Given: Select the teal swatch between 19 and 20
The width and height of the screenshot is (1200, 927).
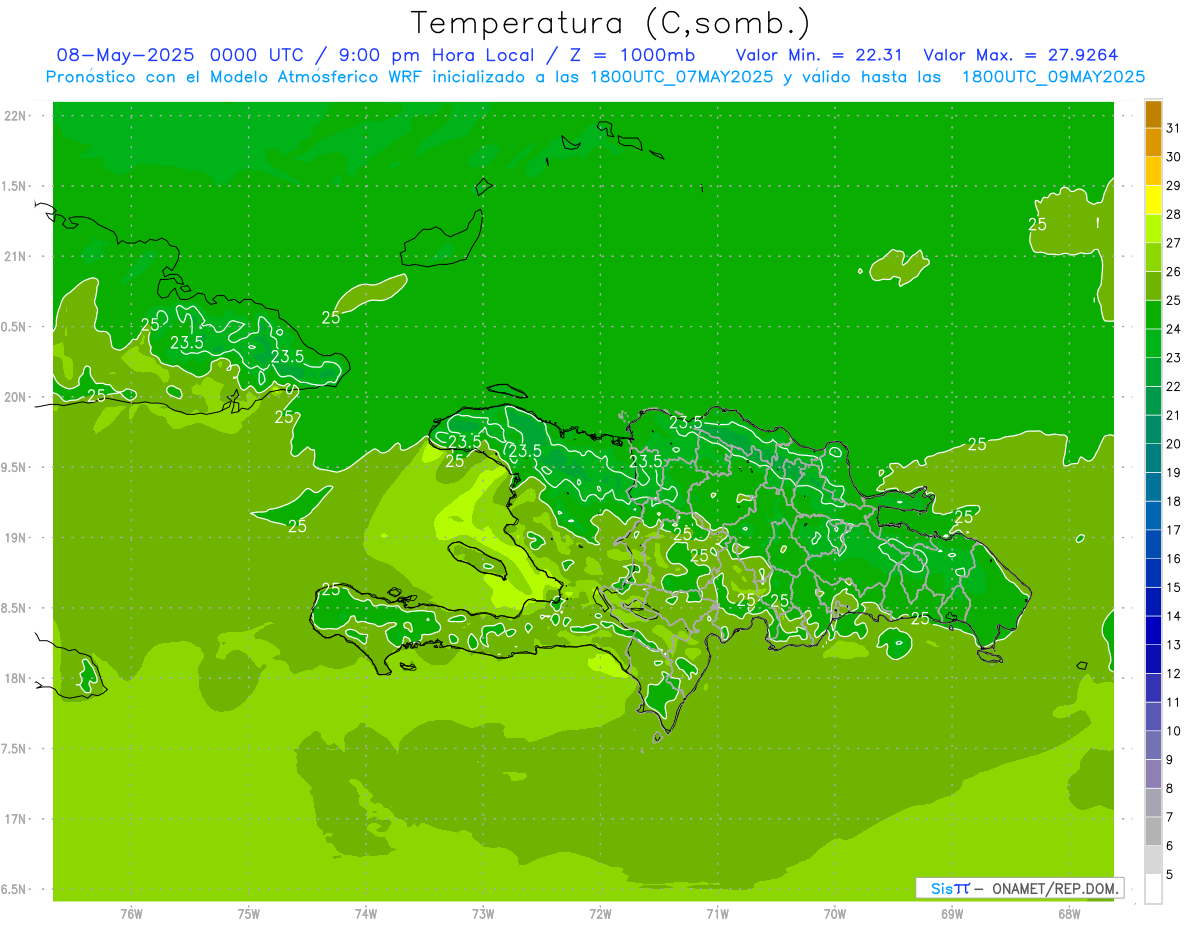Looking at the screenshot, I should 1153,458.
